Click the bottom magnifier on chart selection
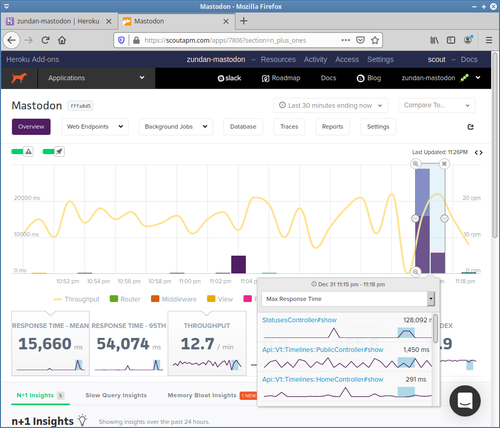The image size is (500, 428). pyautogui.click(x=415, y=272)
